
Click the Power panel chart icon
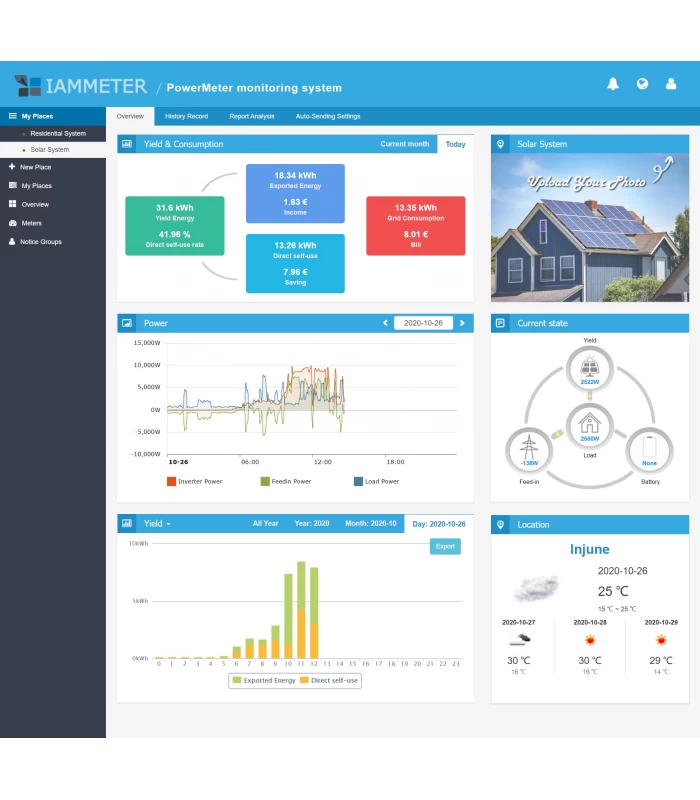(127, 323)
